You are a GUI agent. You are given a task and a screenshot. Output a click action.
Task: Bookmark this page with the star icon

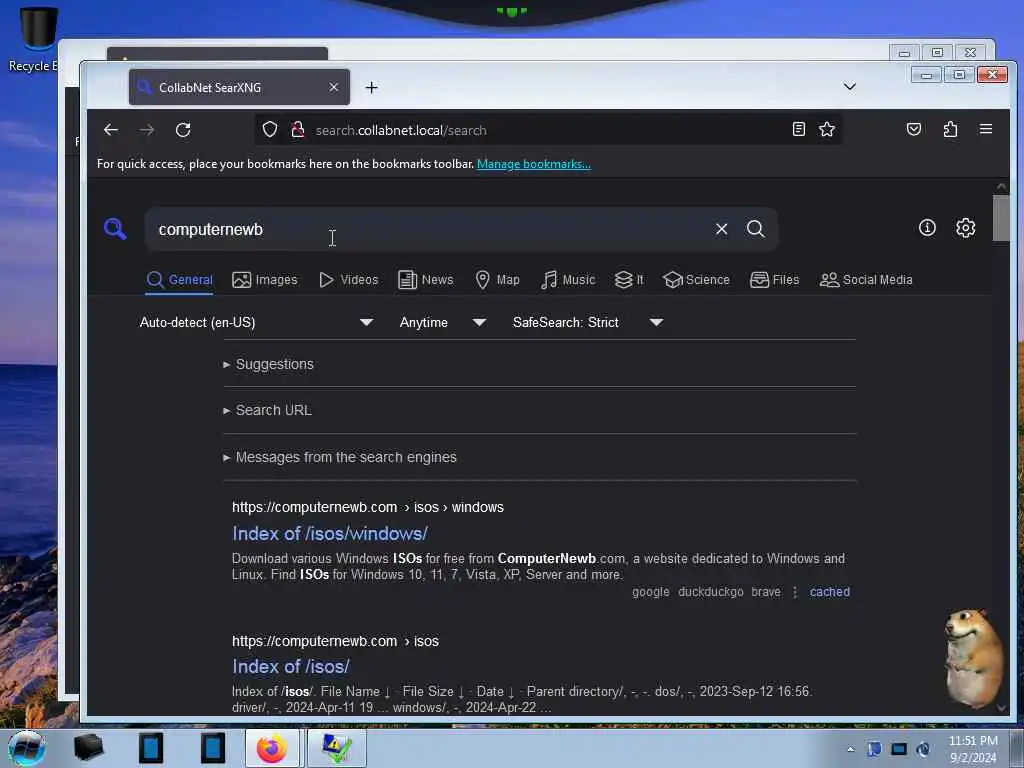coord(827,129)
